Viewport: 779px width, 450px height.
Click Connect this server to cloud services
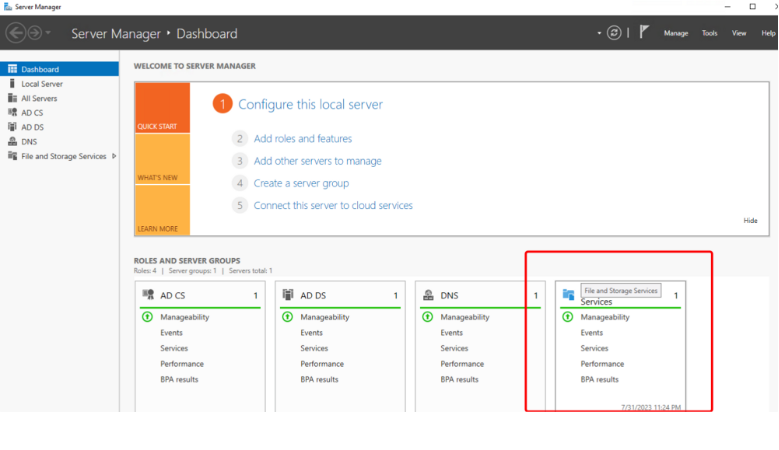coord(333,205)
